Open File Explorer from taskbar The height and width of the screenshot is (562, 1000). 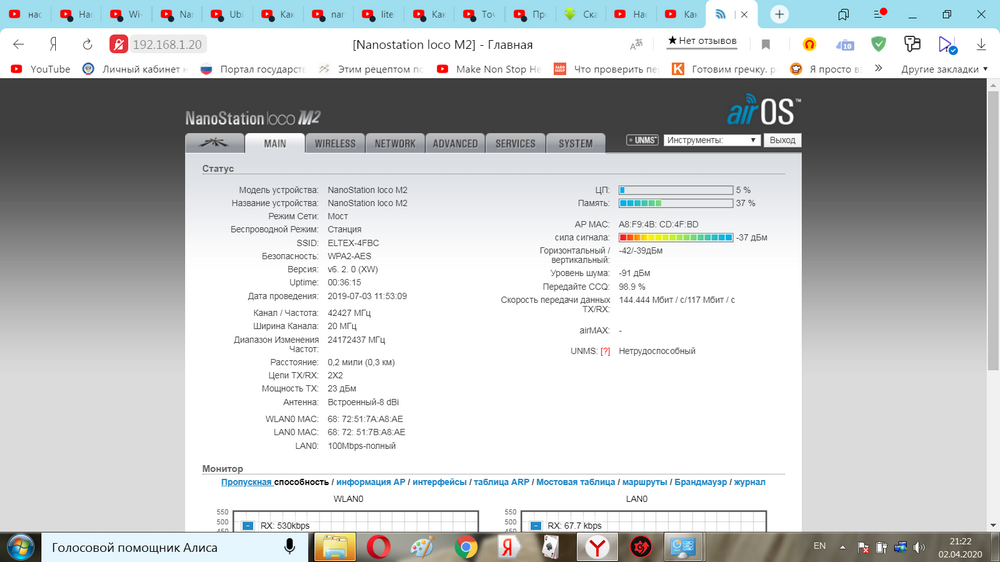click(x=335, y=547)
